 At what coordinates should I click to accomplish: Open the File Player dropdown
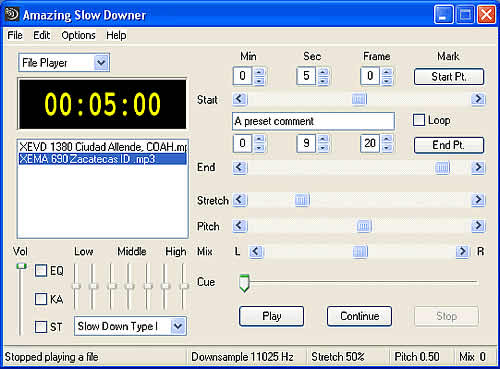click(x=101, y=63)
